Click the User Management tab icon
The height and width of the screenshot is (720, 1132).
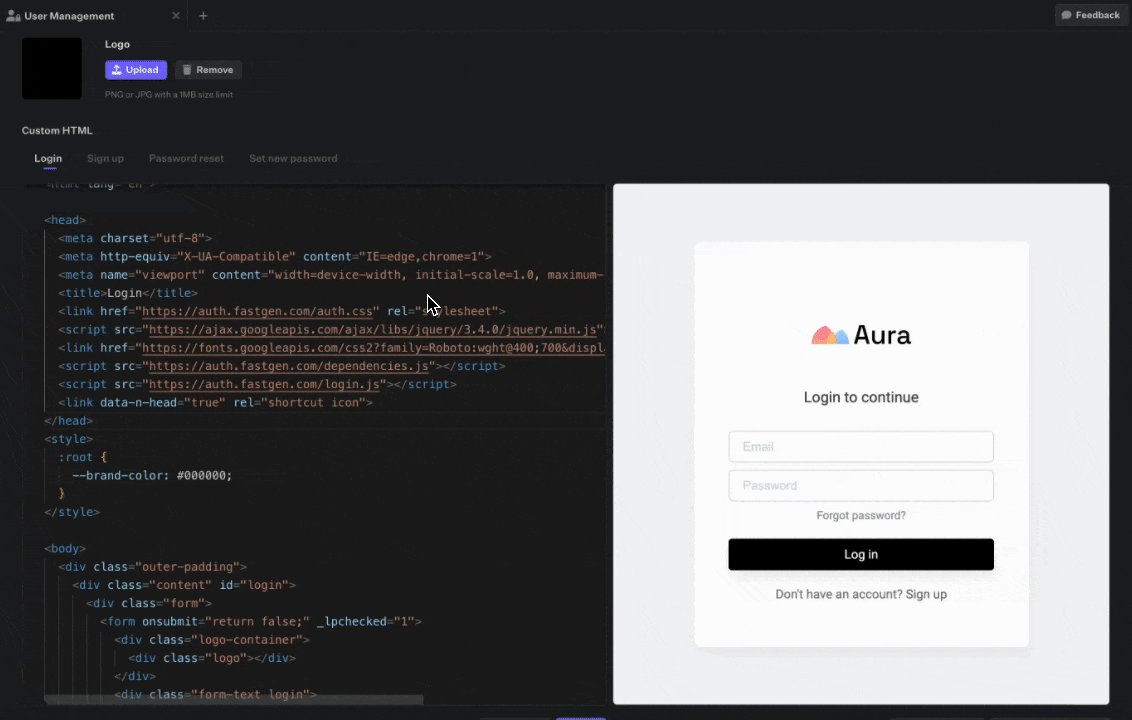click(x=13, y=15)
